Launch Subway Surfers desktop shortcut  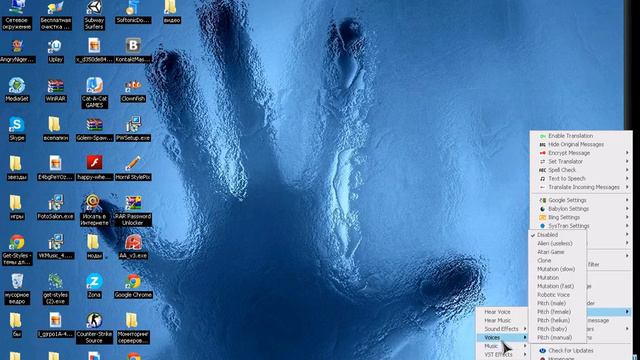coord(94,16)
